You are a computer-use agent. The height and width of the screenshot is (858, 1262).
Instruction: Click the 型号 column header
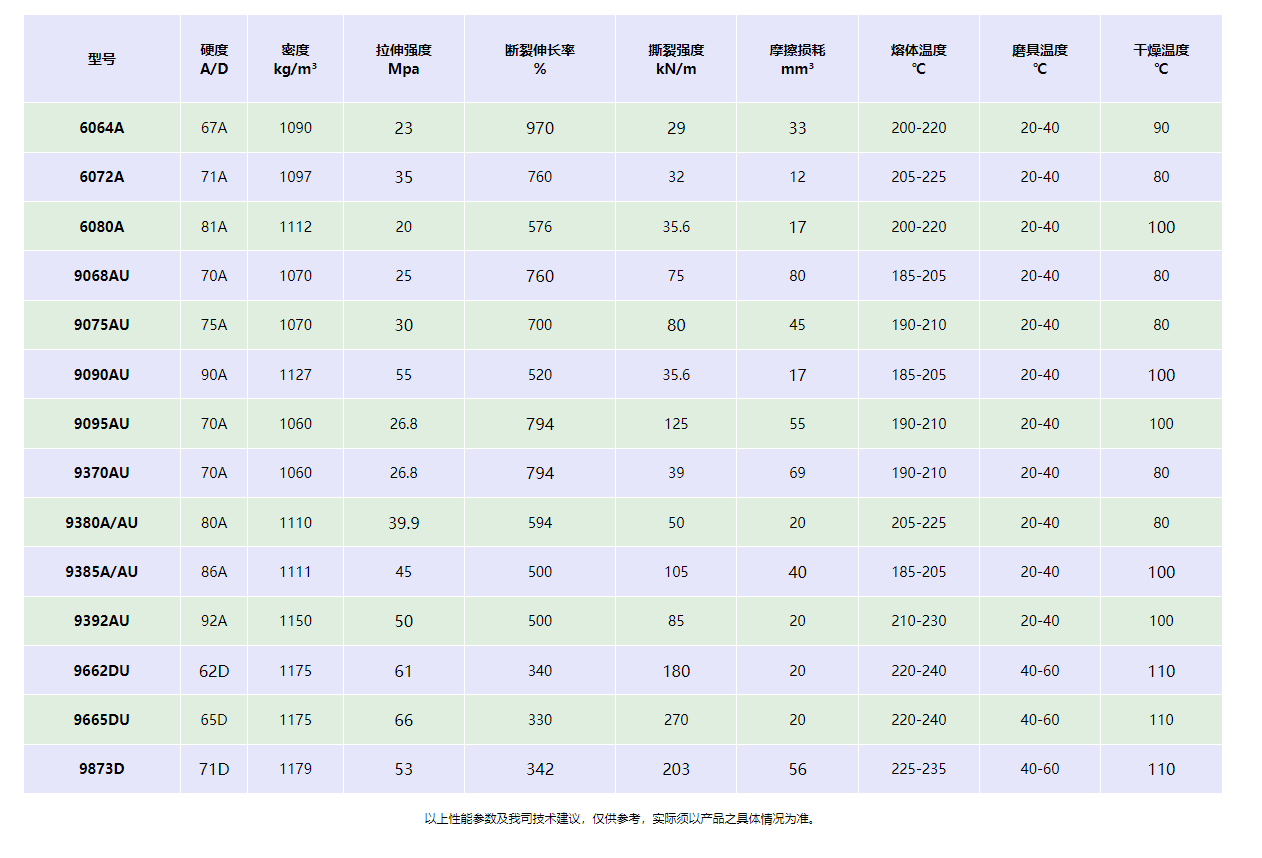coord(101,59)
